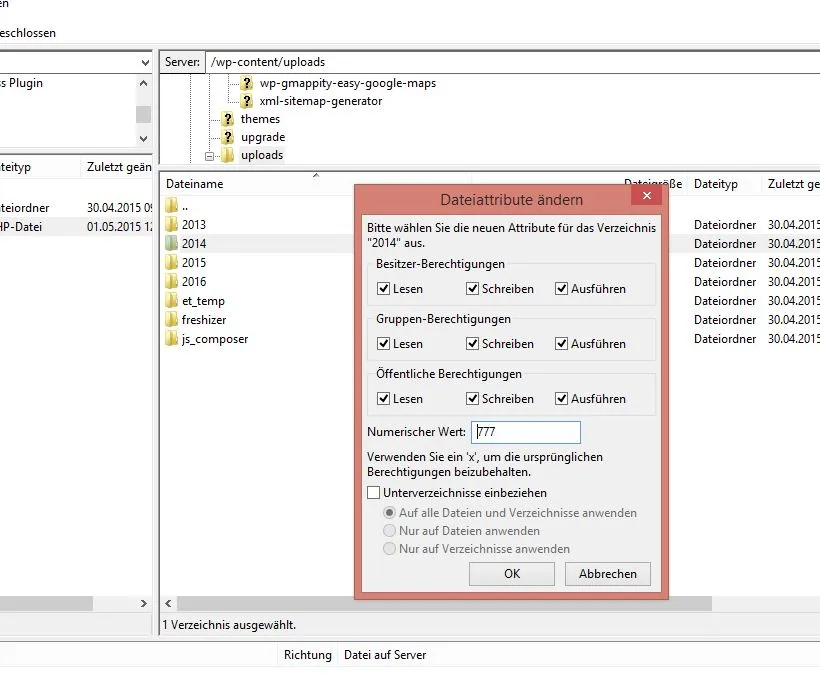Uncheck Schreiben under Besitzer-Berechtigungen

472,289
